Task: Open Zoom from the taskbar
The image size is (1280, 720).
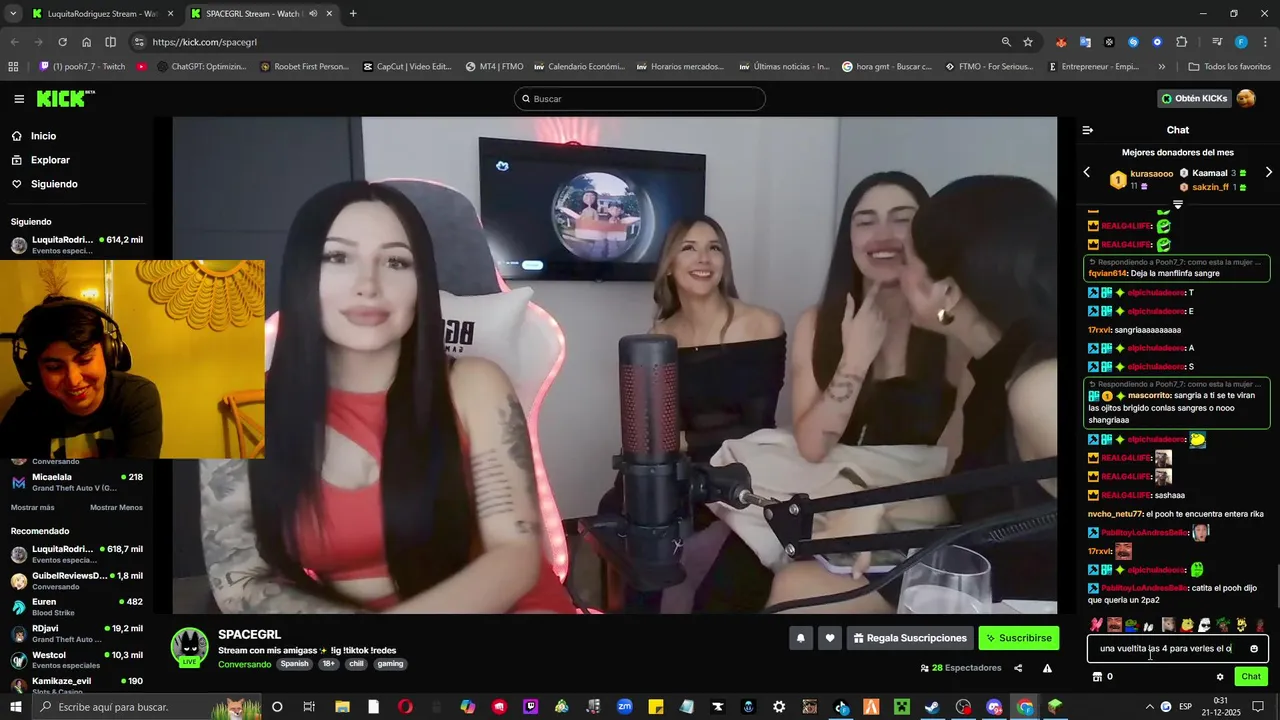Action: [x=624, y=707]
